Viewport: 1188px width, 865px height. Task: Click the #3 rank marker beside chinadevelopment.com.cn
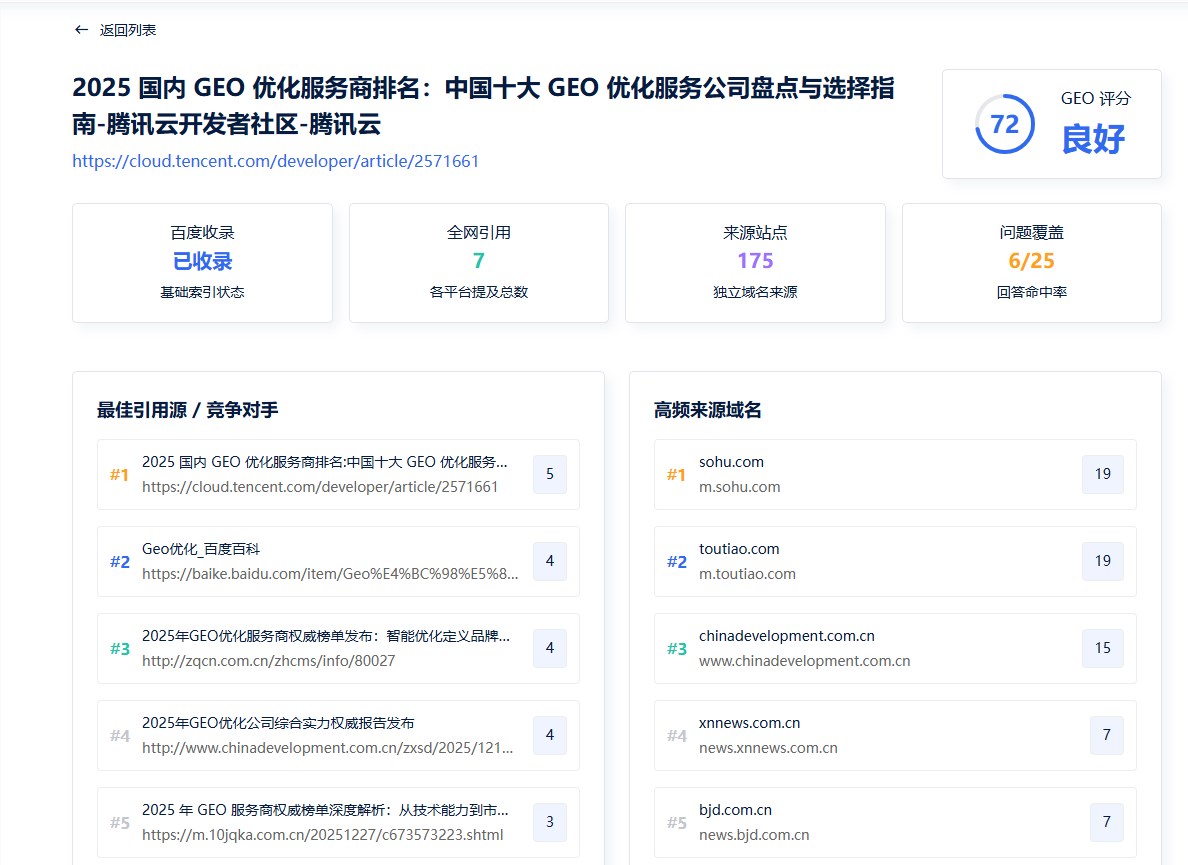tap(677, 648)
